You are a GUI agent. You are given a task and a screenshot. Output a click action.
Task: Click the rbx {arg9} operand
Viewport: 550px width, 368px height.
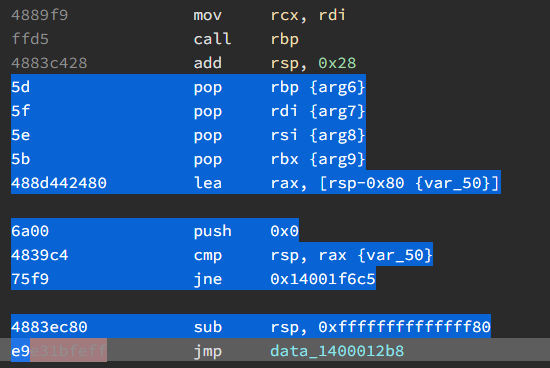(318, 159)
